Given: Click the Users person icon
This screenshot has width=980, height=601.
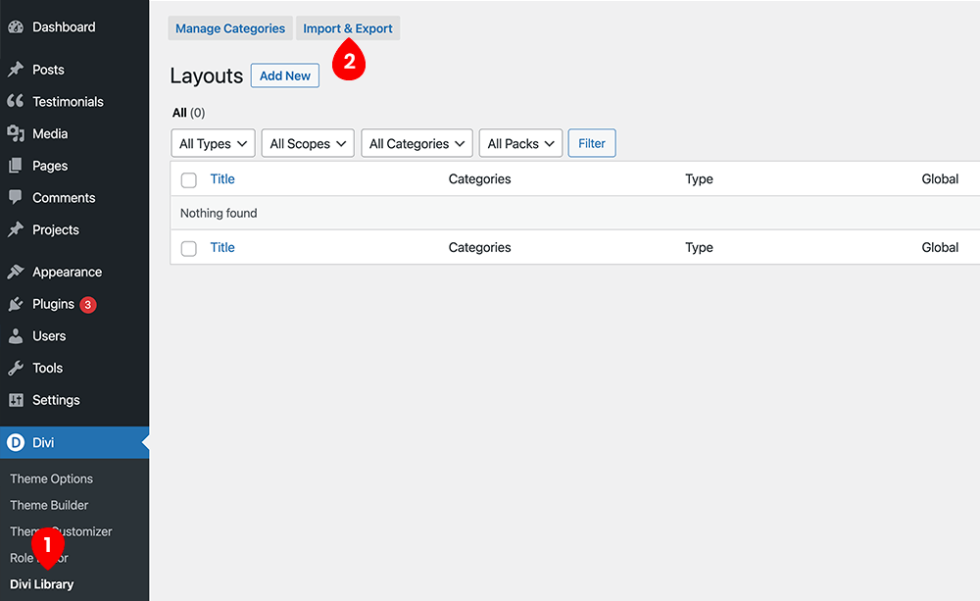Looking at the screenshot, I should [x=16, y=336].
